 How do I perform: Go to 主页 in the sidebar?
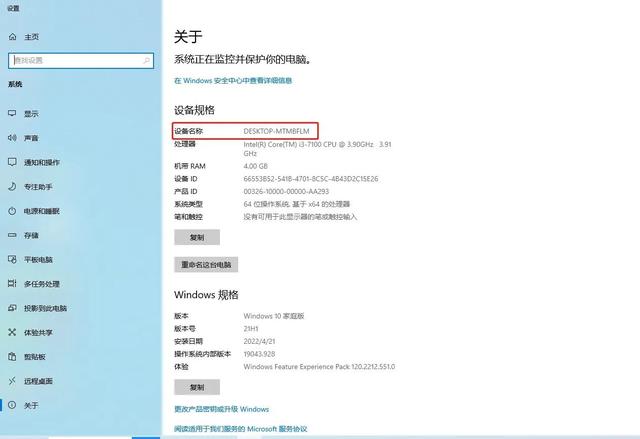tap(31, 37)
